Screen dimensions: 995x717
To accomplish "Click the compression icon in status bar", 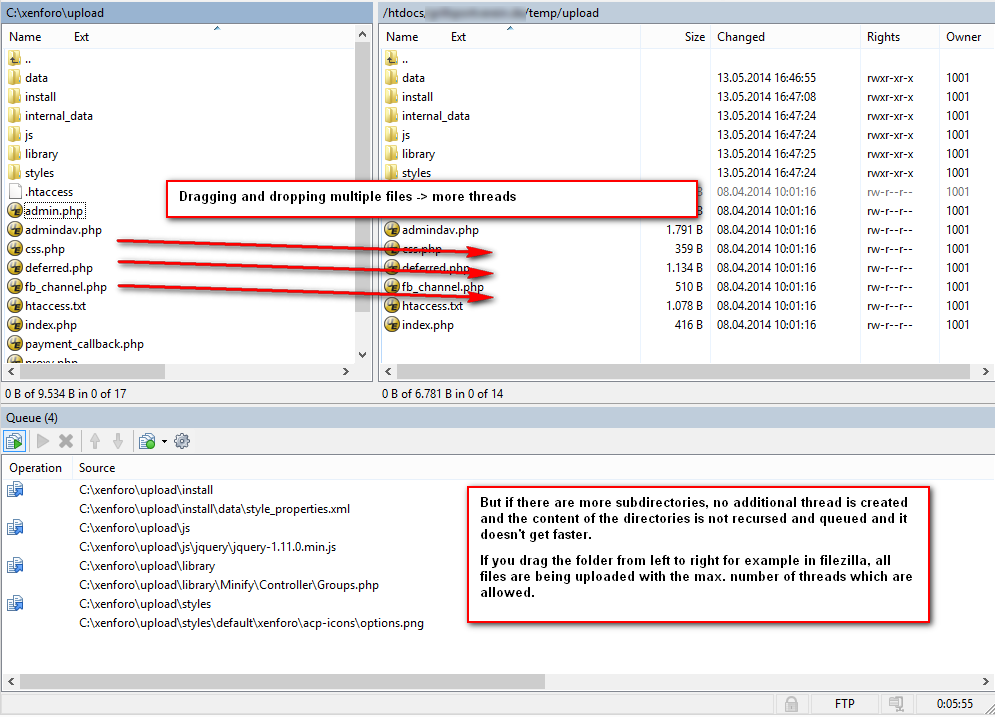I will [897, 704].
